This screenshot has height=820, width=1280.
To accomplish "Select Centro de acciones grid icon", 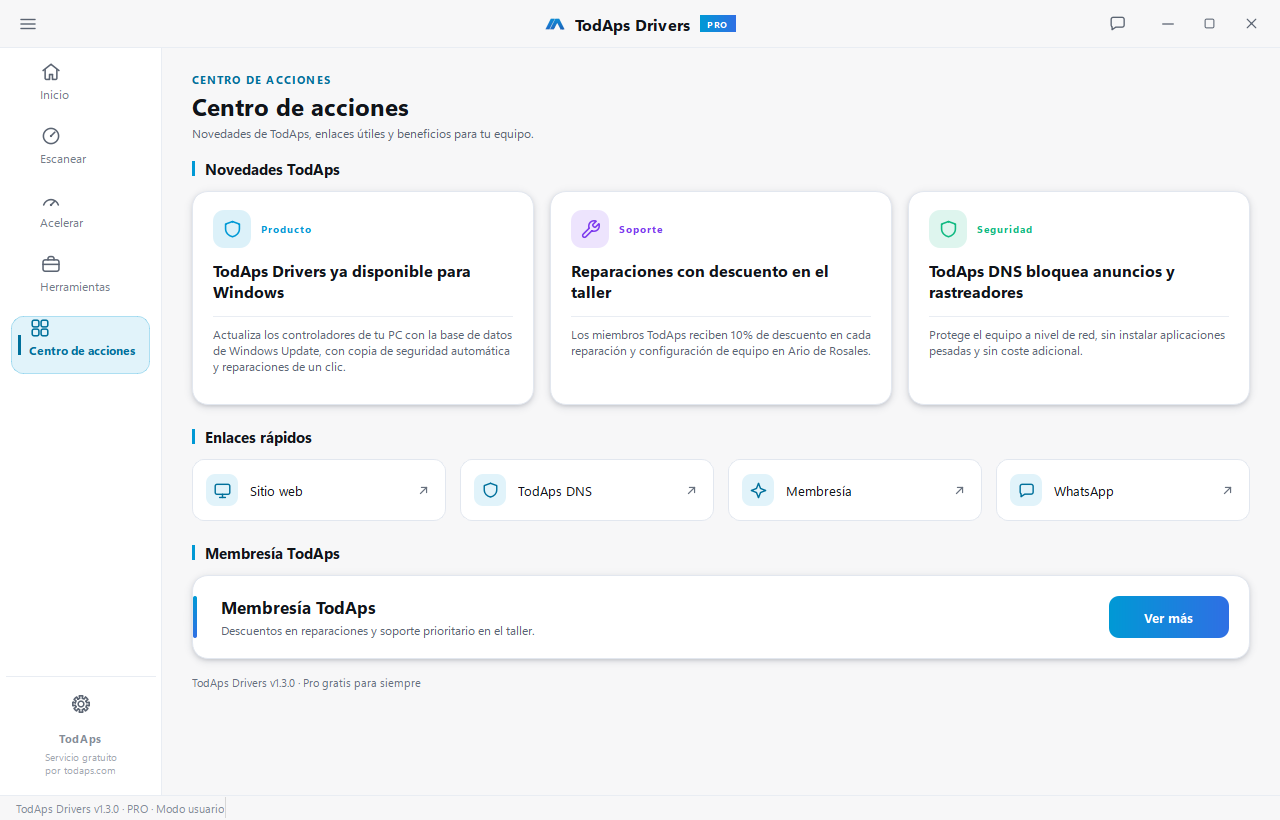I will [40, 328].
